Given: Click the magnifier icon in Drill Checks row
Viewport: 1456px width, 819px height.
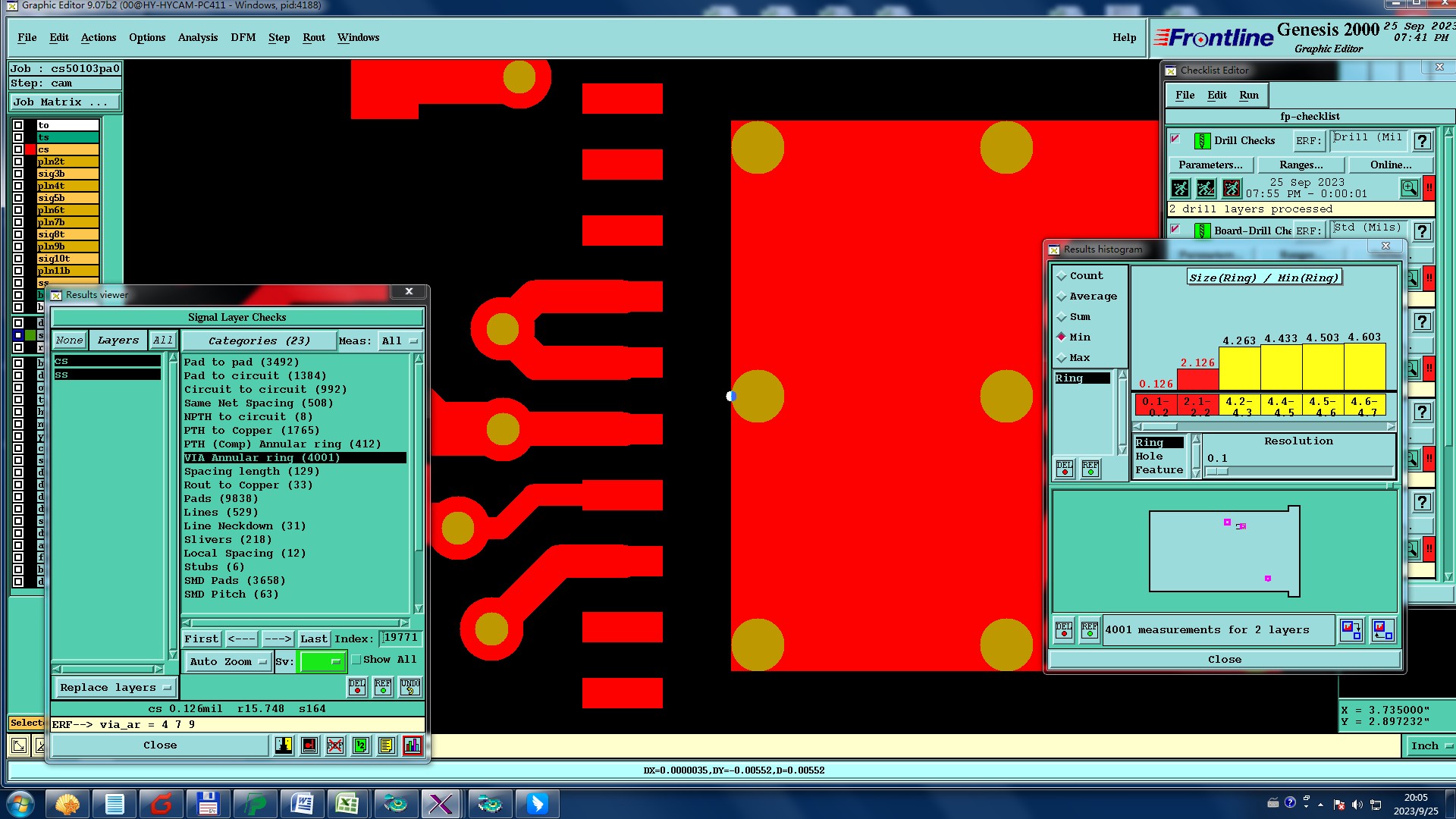Looking at the screenshot, I should coord(1409,188).
